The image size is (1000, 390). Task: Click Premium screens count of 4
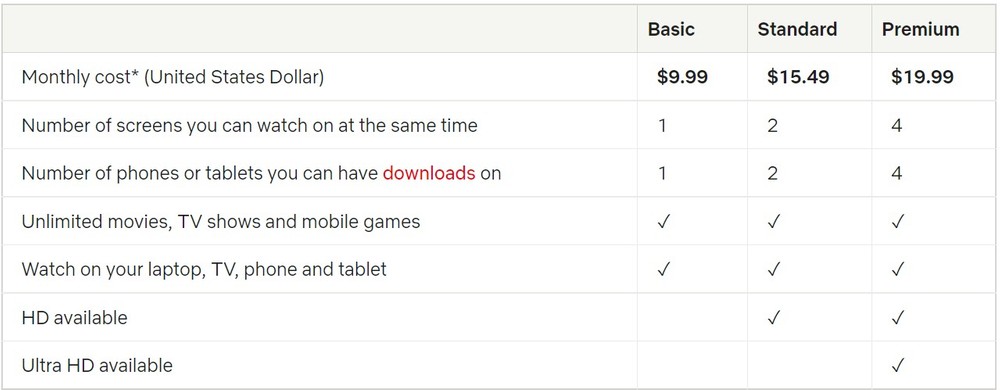(897, 126)
